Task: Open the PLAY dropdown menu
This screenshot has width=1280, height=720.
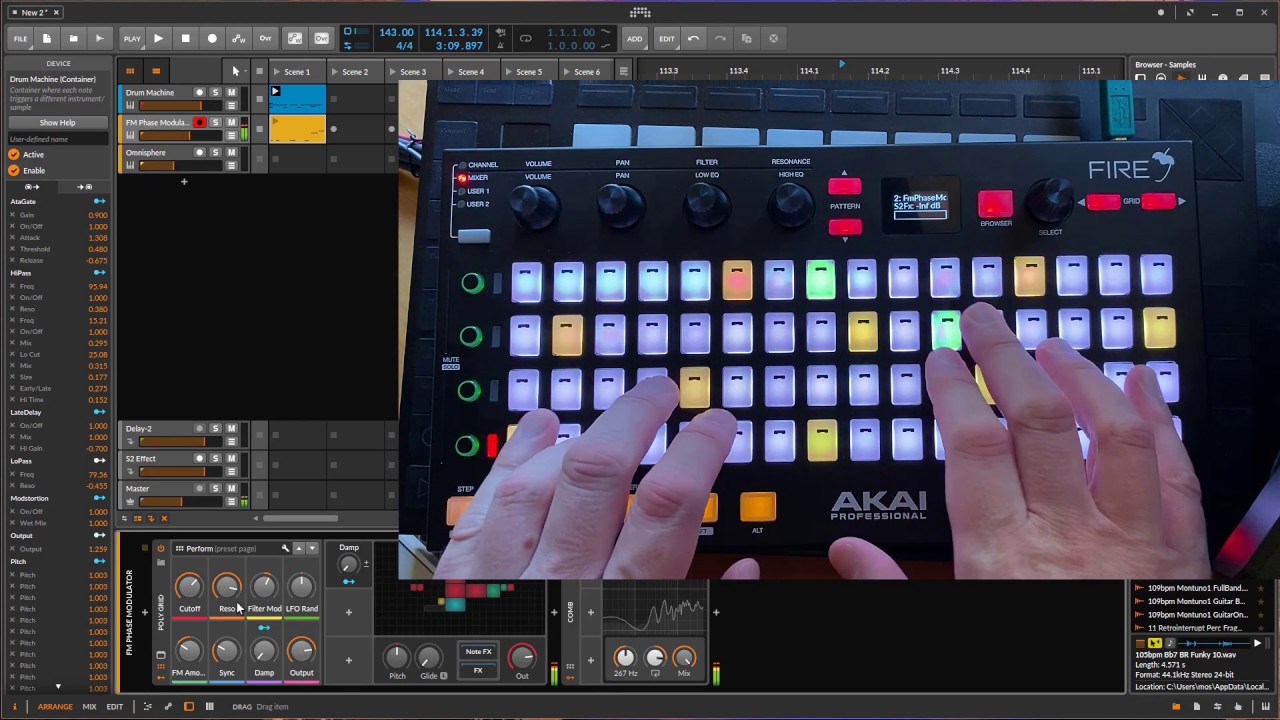Action: 132,38
